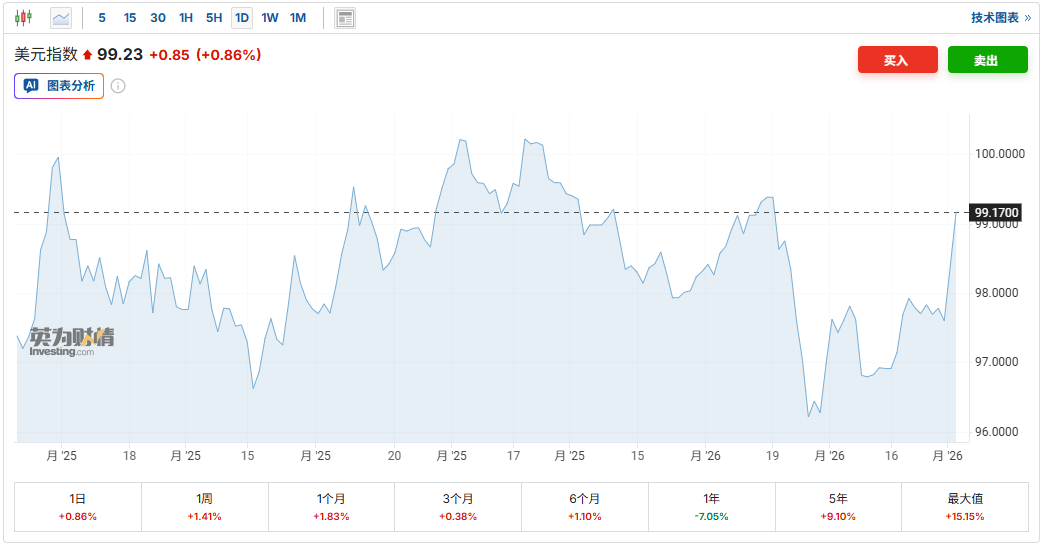
Task: Switch to candlestick chart type
Action: click(23, 18)
